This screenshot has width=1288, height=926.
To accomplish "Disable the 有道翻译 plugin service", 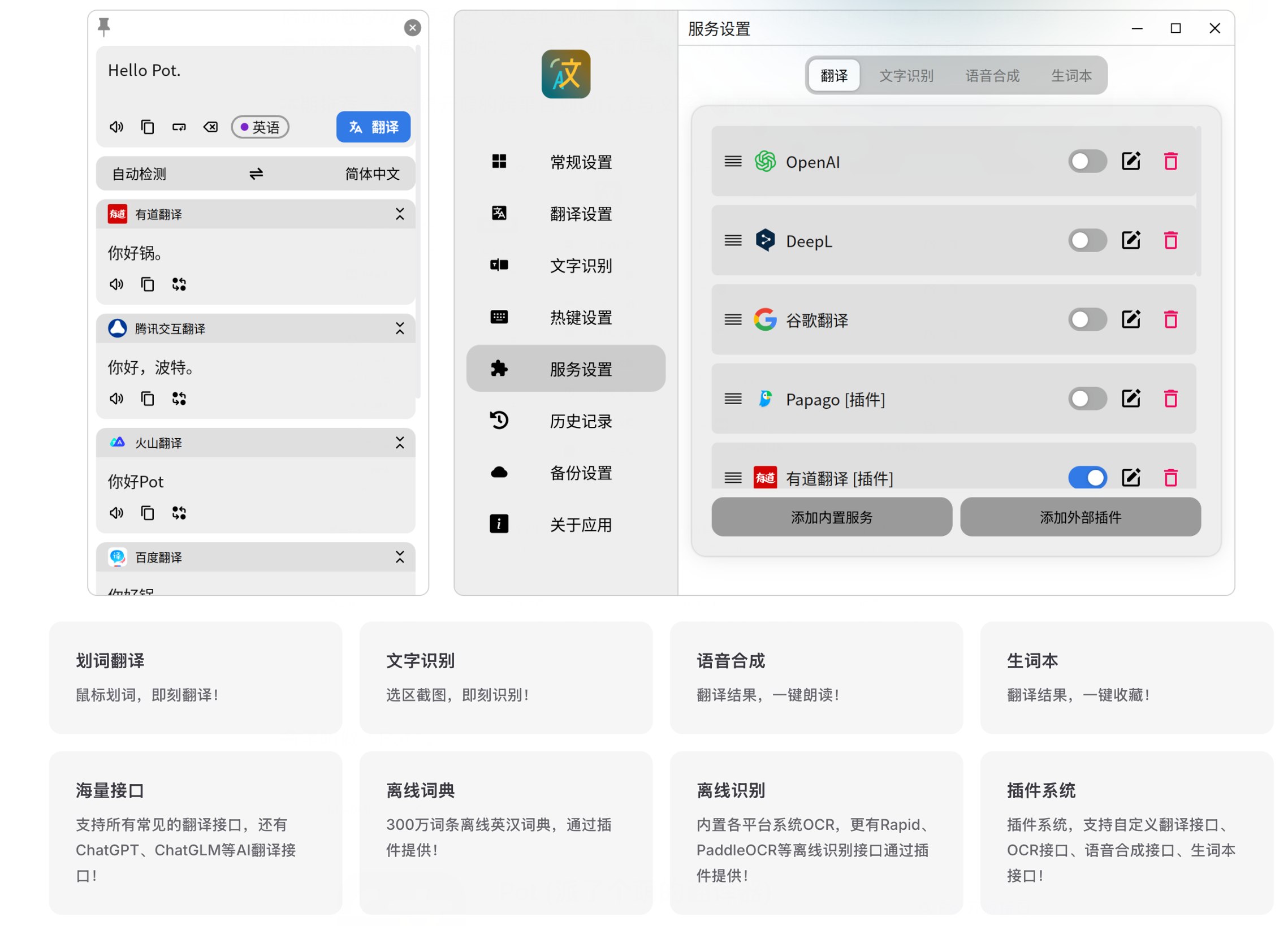I will coord(1087,478).
